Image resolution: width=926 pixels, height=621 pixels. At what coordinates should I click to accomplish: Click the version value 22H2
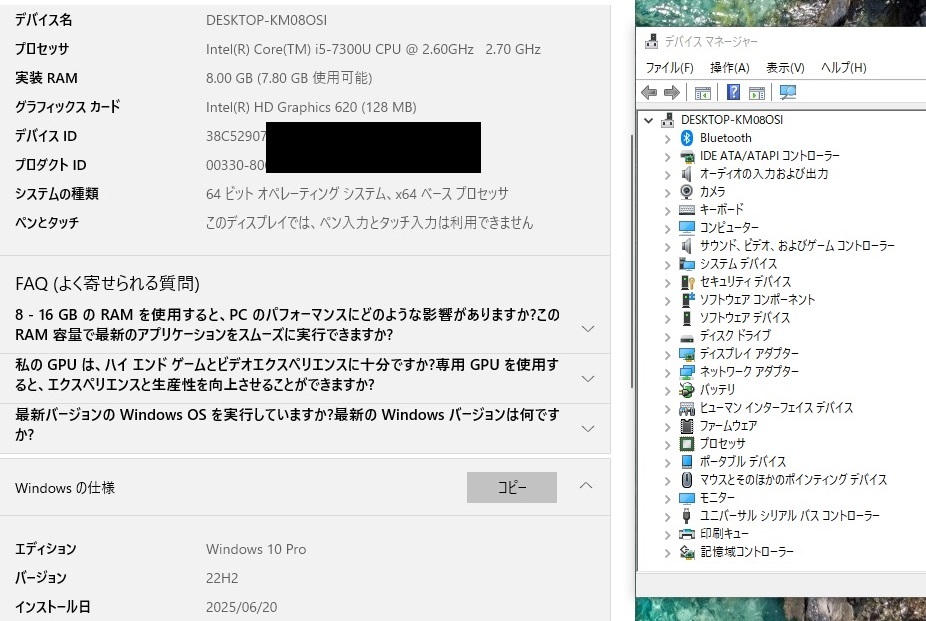pos(222,578)
